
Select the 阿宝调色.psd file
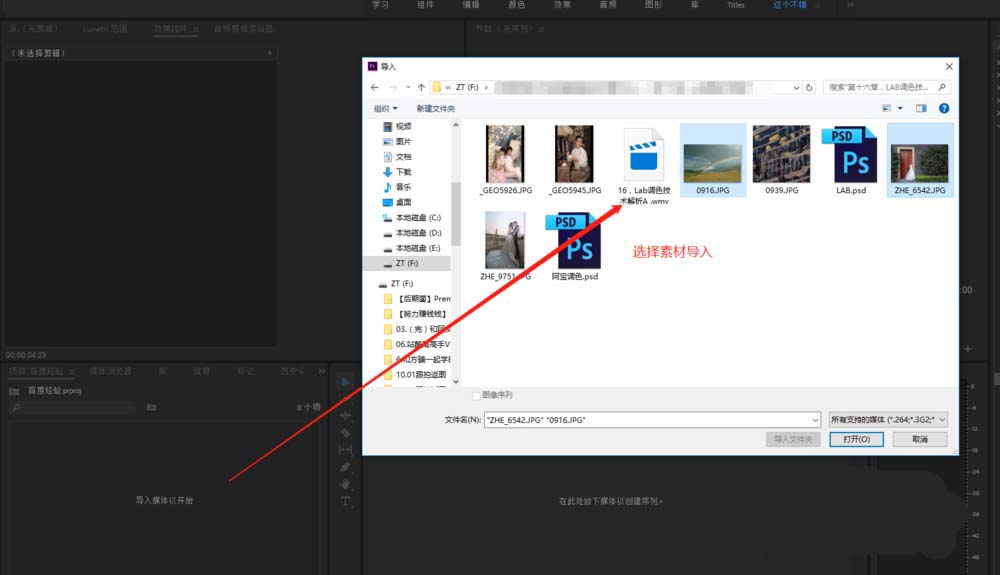pos(574,247)
